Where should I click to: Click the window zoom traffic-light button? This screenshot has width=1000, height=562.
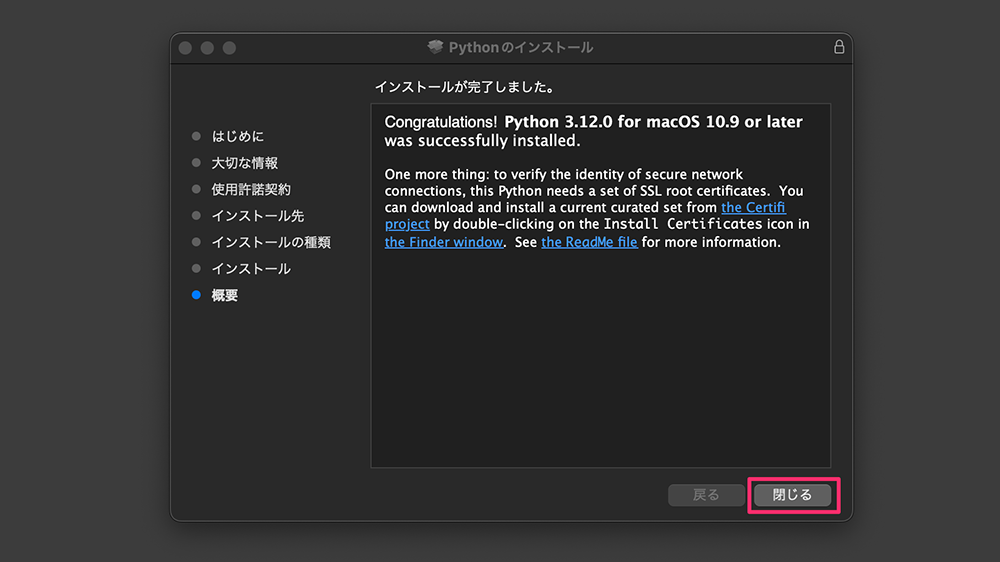[230, 48]
